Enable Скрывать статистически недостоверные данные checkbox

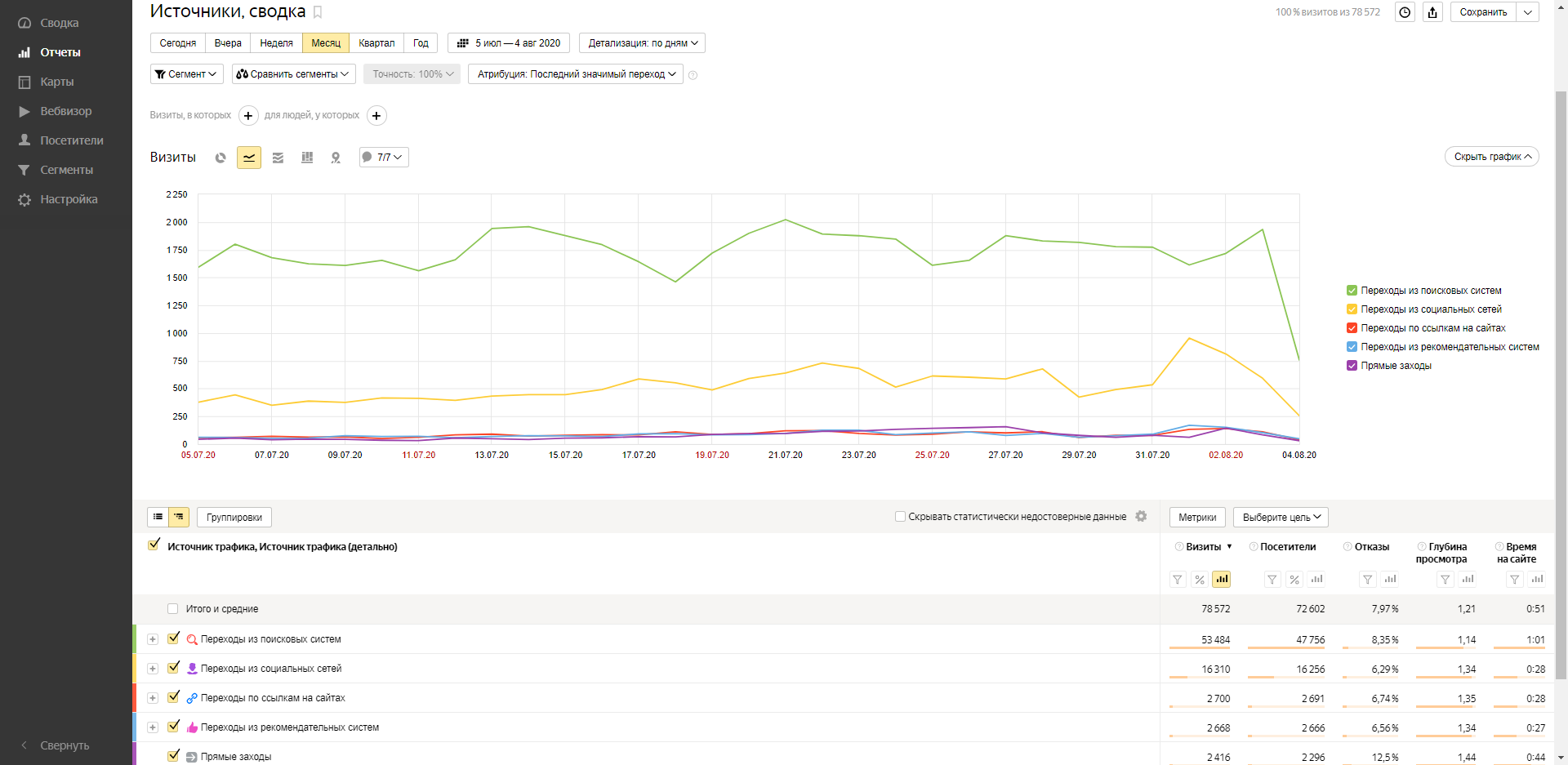900,516
